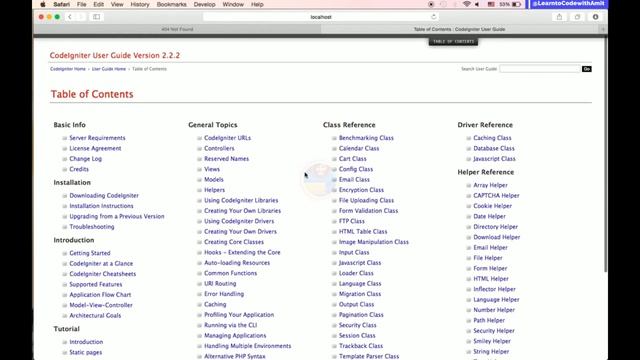Click the Safari back navigation arrow
The height and width of the screenshot is (360, 640).
tap(70, 17)
